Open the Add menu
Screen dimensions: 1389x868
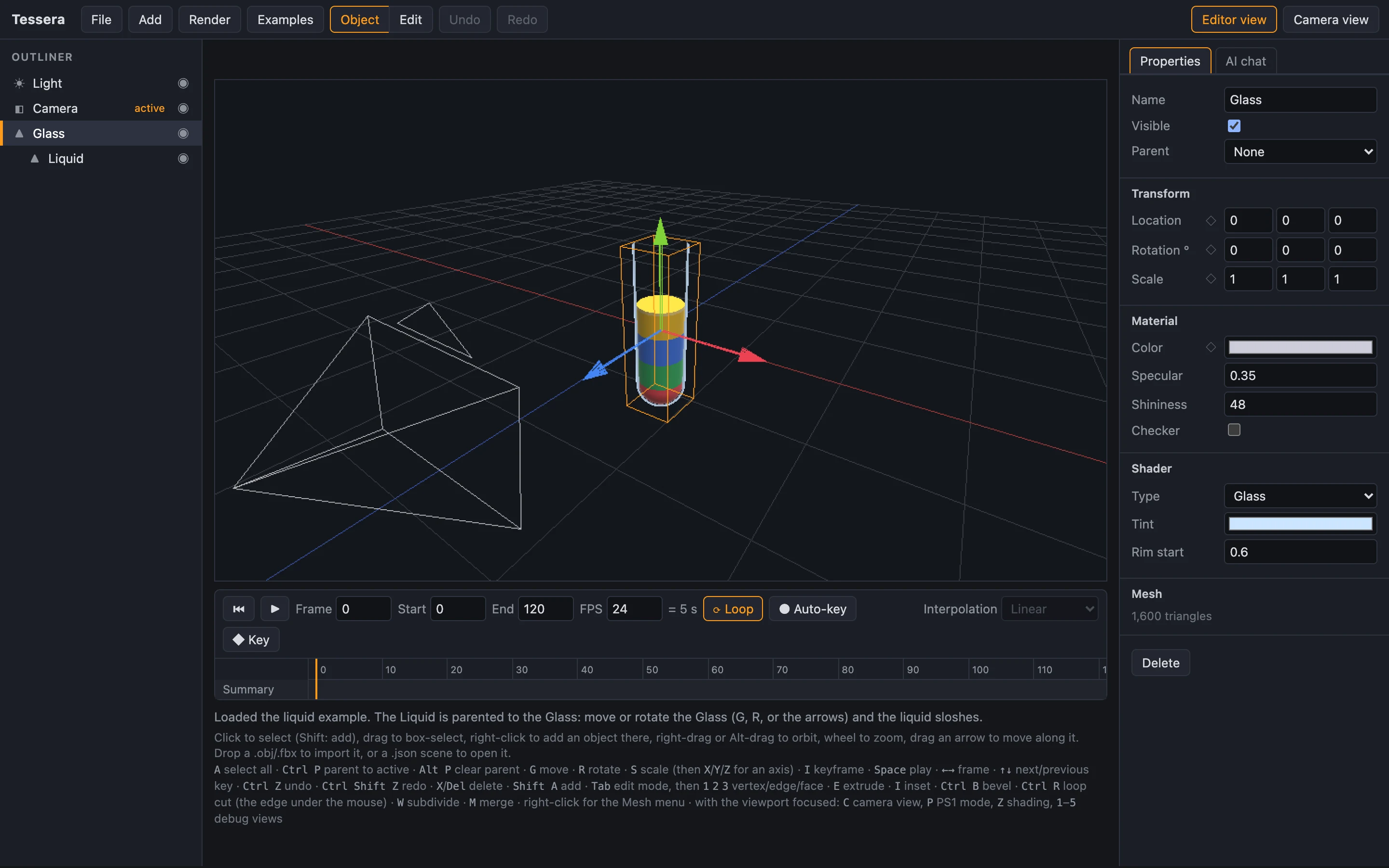[150, 19]
